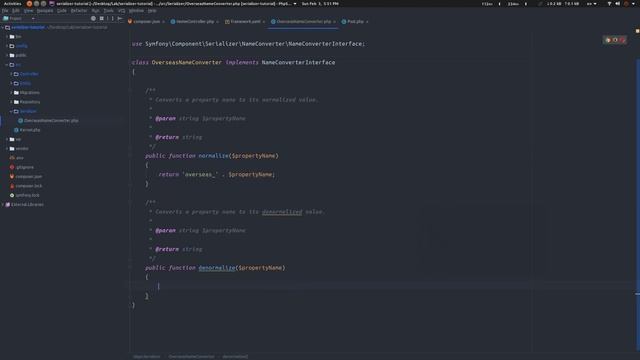
Task: Open the system menu arrow
Action: coord(634,4)
